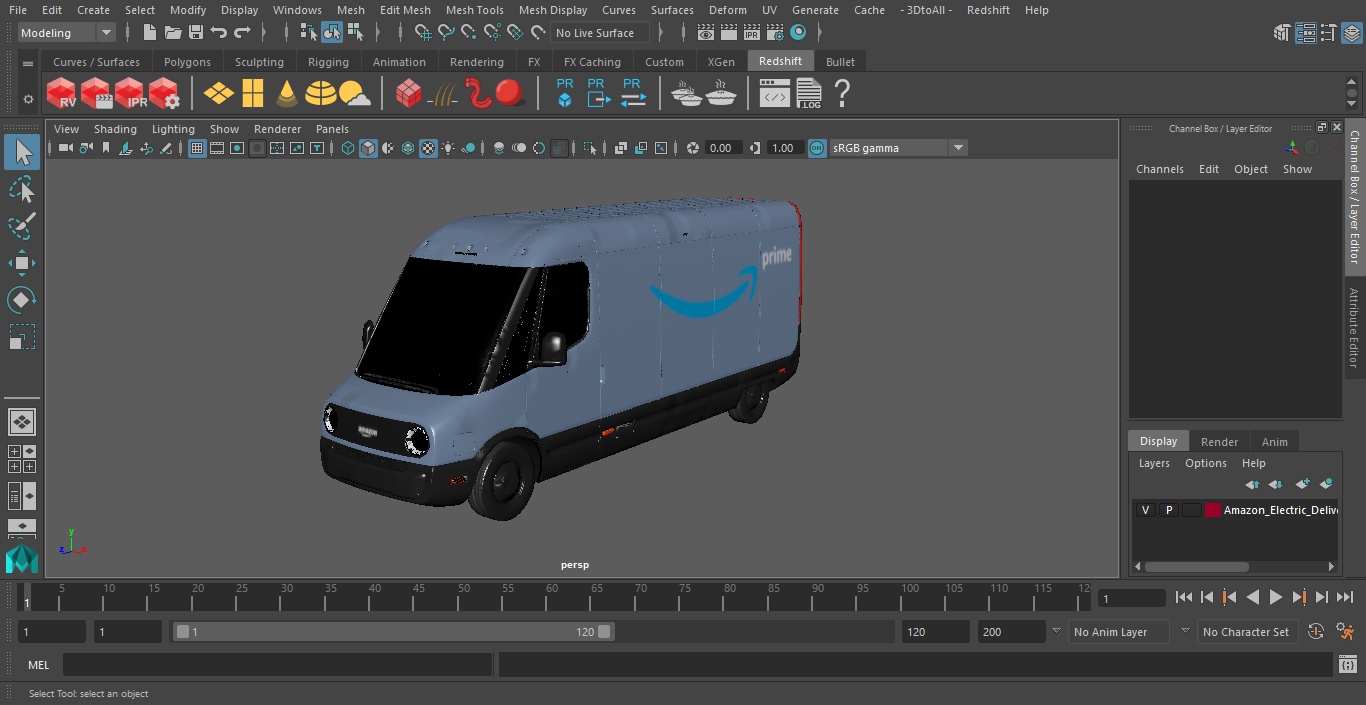Click the layer's red color swatch
The height and width of the screenshot is (705, 1366).
1213,510
